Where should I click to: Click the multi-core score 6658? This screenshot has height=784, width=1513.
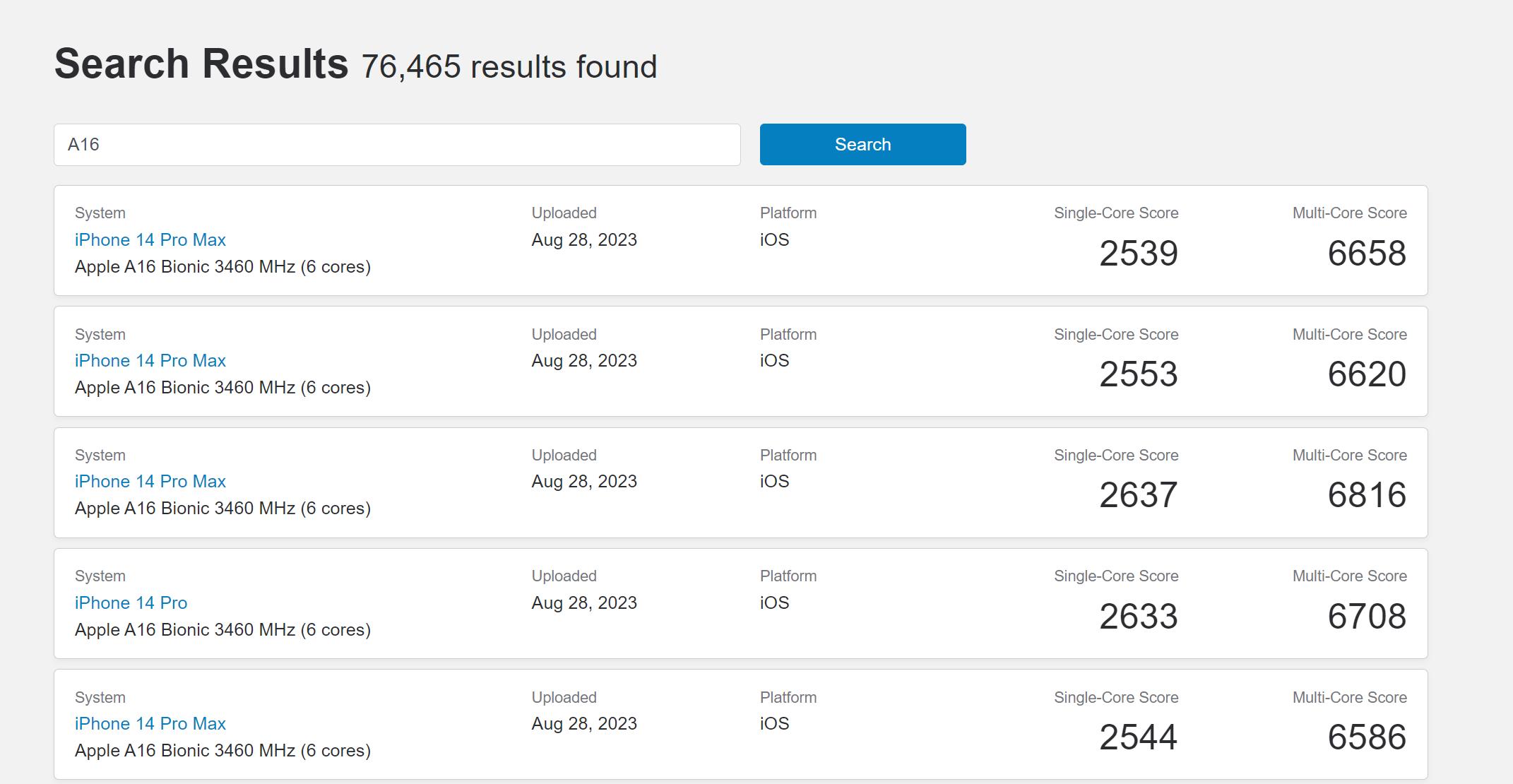coord(1366,254)
